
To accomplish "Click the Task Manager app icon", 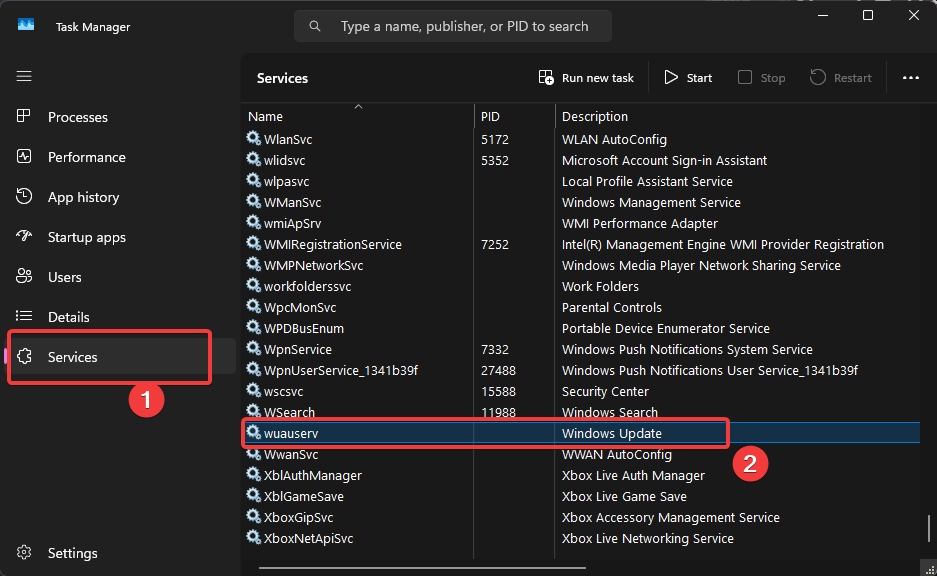I will click(x=26, y=25).
